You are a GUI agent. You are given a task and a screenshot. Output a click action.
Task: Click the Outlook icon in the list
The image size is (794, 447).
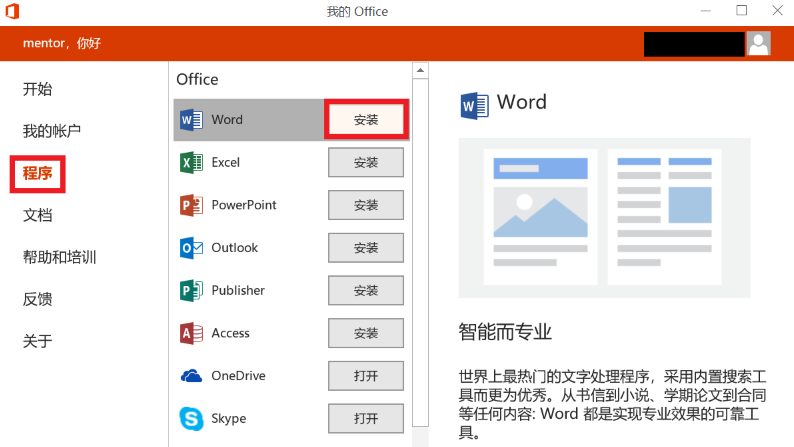point(191,248)
